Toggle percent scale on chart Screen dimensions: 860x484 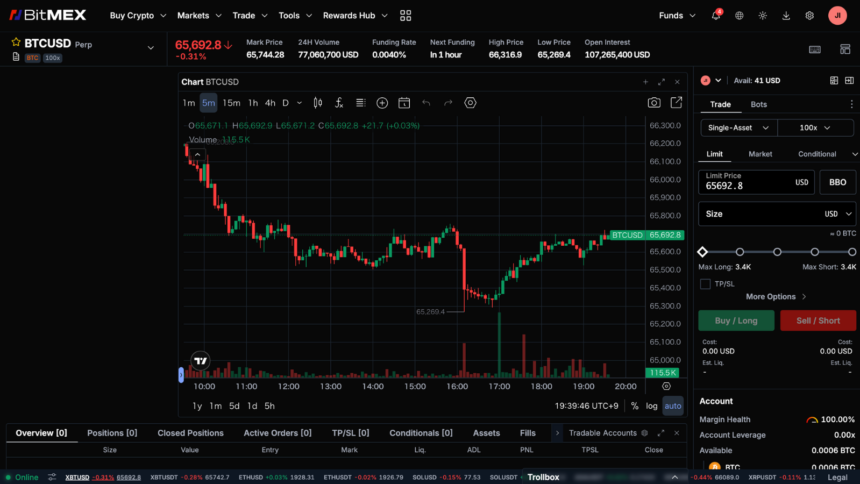pos(635,406)
